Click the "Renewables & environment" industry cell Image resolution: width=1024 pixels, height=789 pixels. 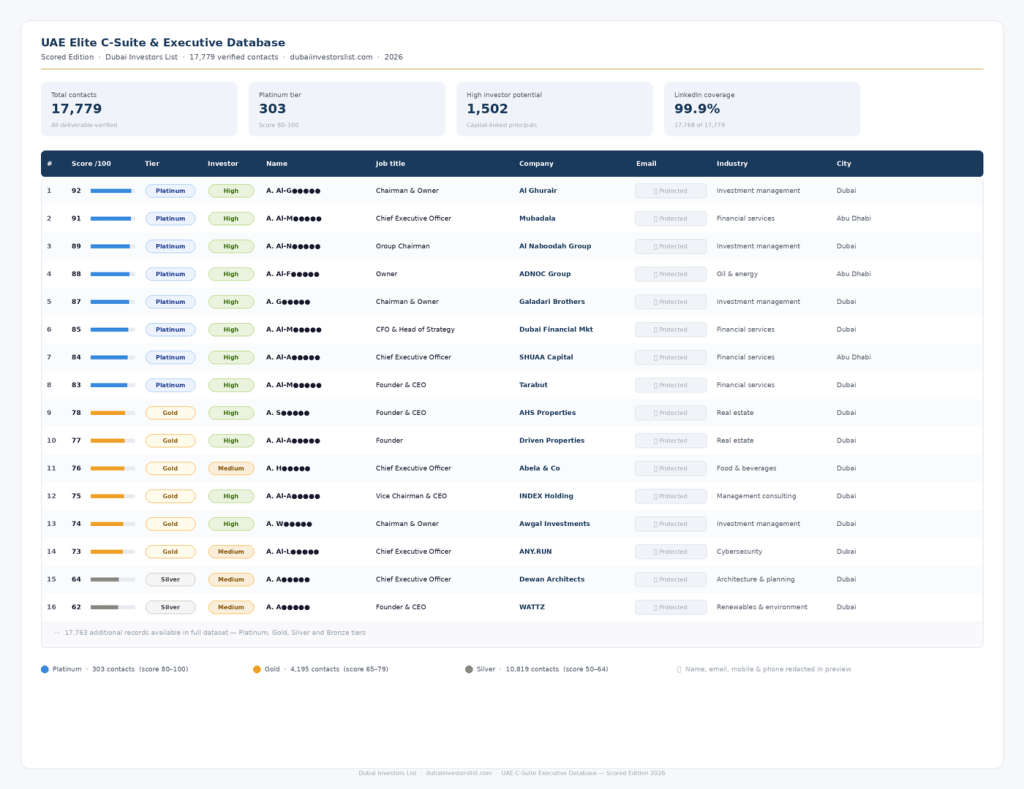coord(762,607)
